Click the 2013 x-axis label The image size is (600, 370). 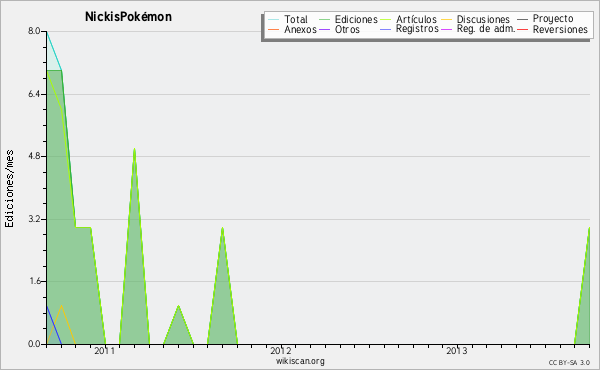tap(457, 351)
